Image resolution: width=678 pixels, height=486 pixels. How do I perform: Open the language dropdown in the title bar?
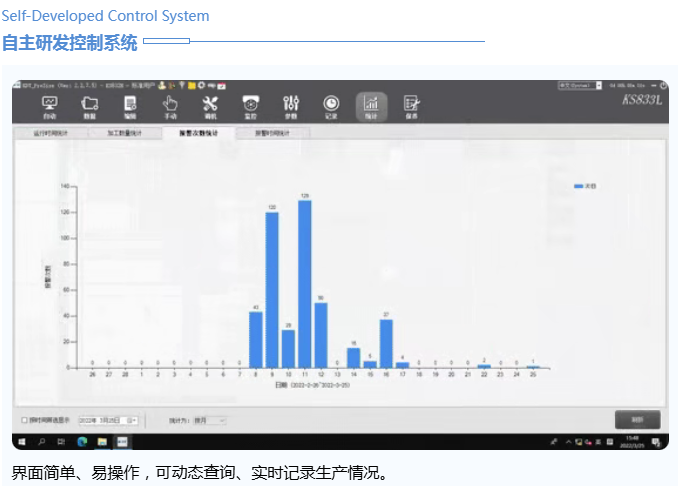tap(599, 86)
